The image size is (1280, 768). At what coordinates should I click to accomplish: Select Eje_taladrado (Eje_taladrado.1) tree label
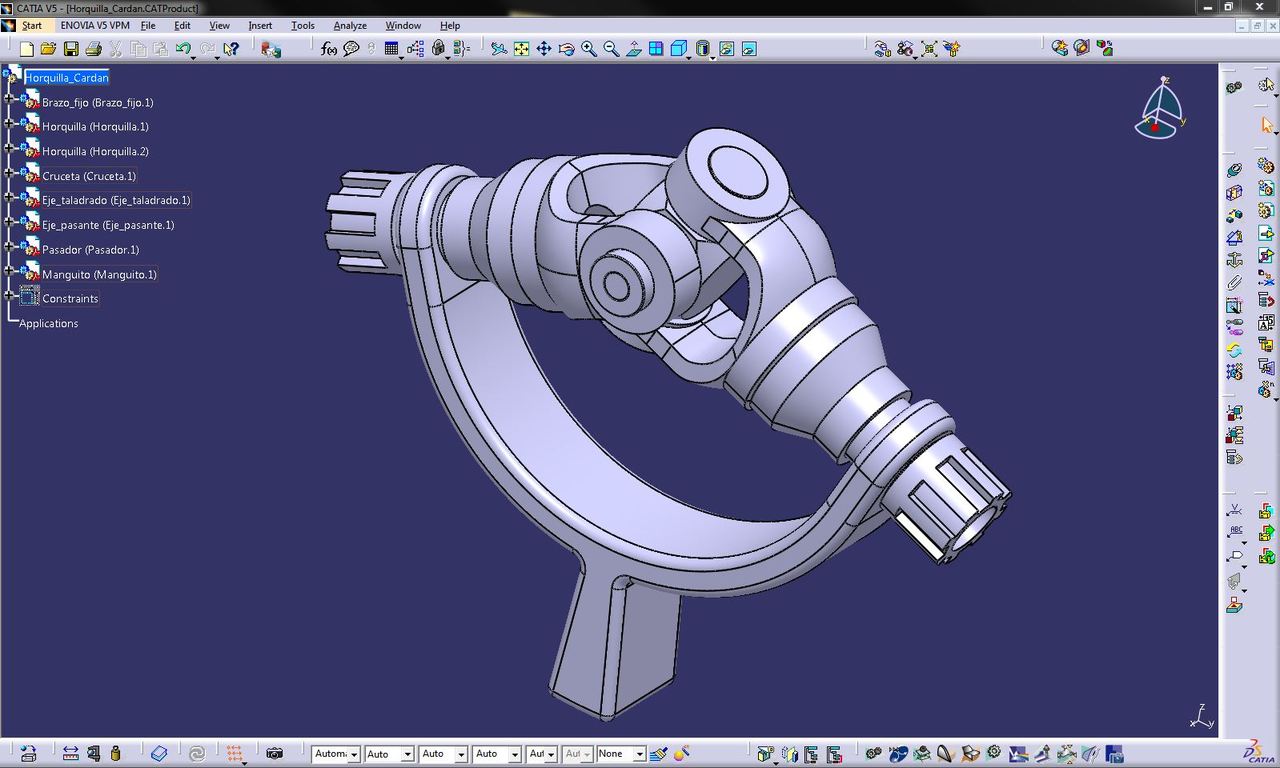[116, 200]
